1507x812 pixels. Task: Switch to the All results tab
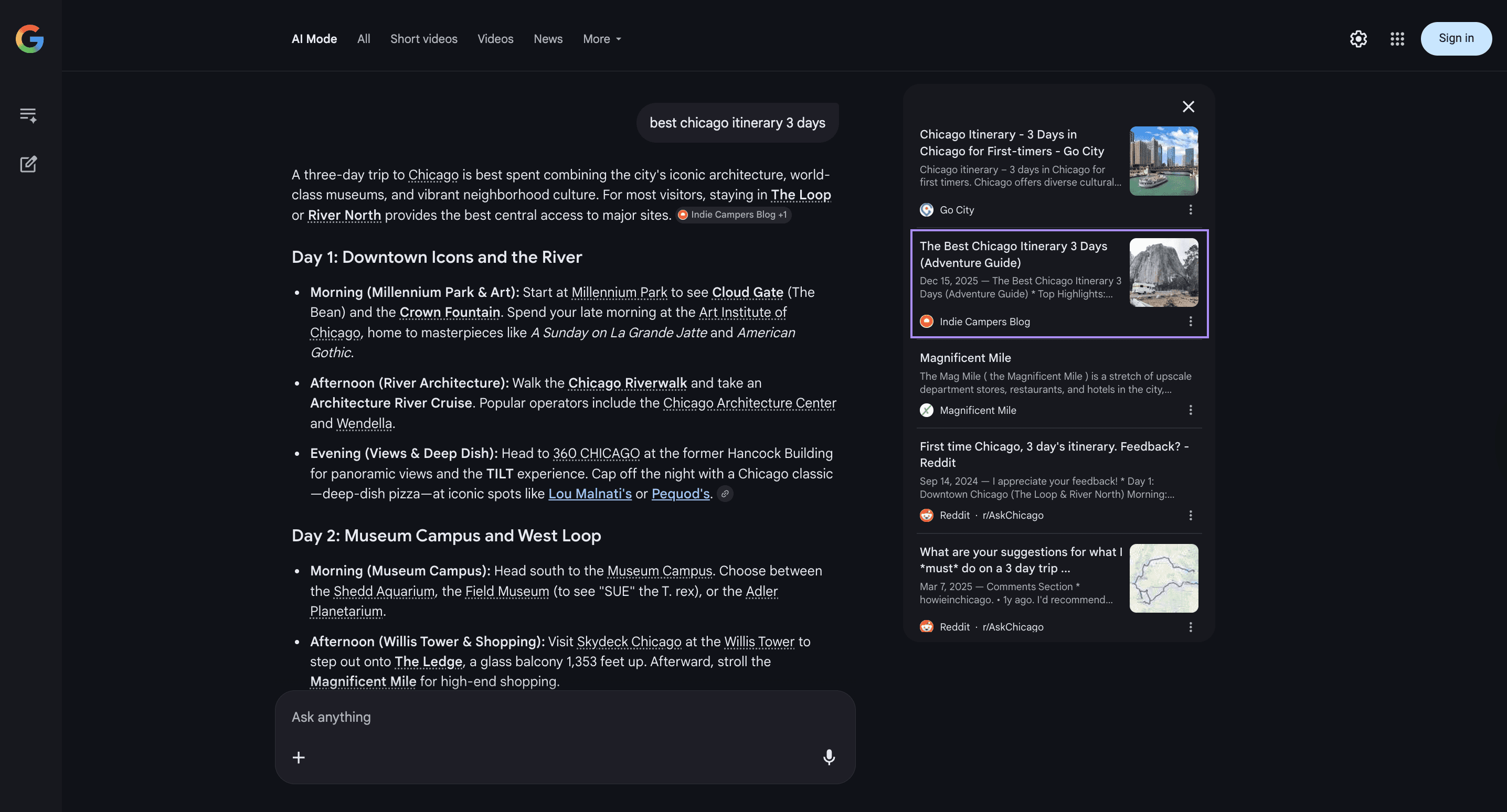pyautogui.click(x=363, y=39)
